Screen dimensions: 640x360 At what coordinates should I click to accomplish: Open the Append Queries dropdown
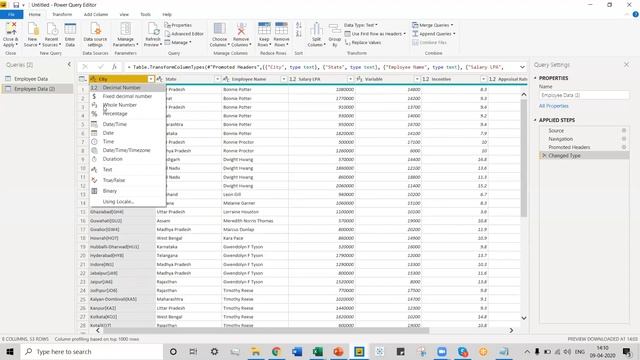(434, 34)
